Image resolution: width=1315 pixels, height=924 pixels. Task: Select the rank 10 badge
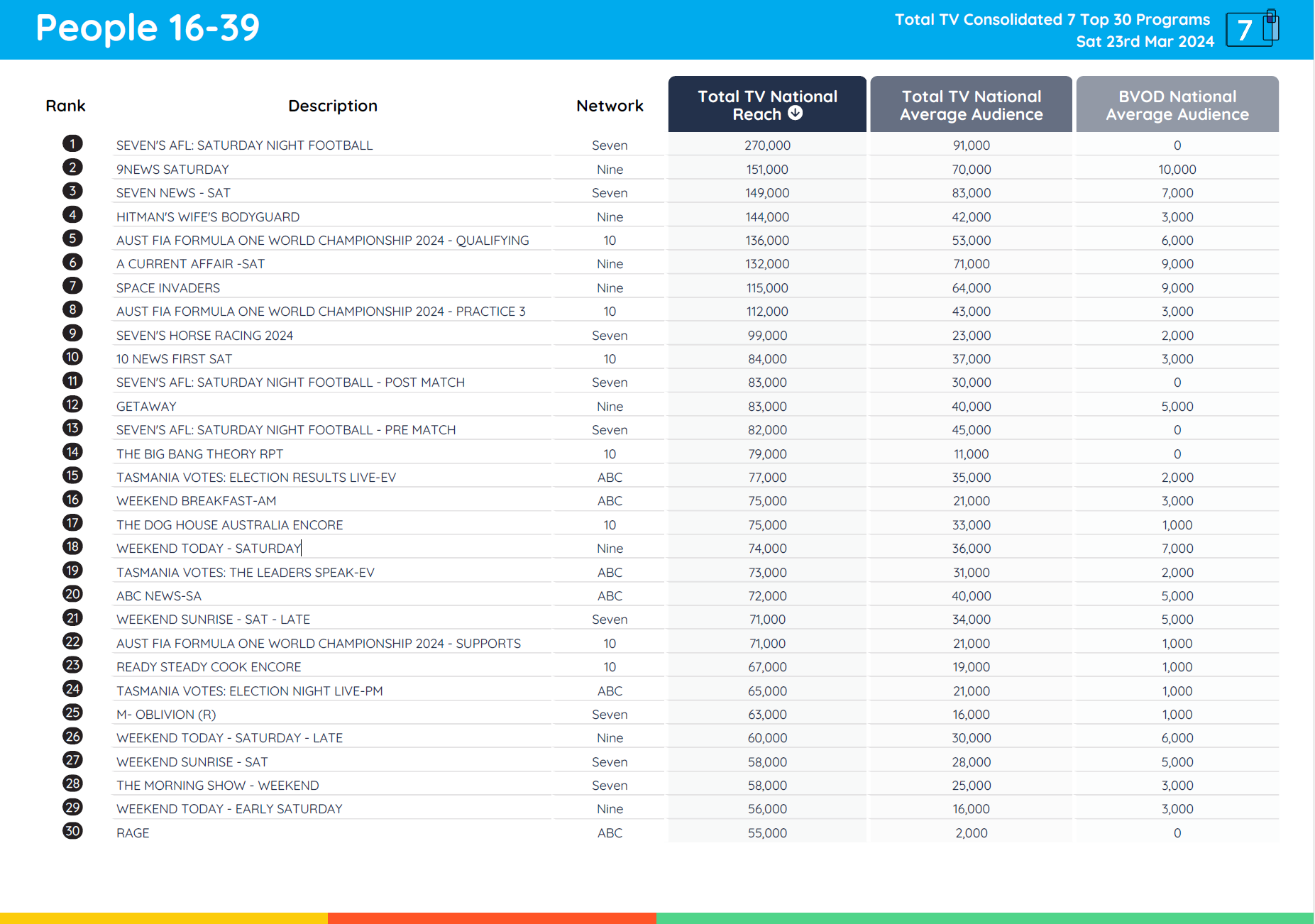[x=72, y=357]
